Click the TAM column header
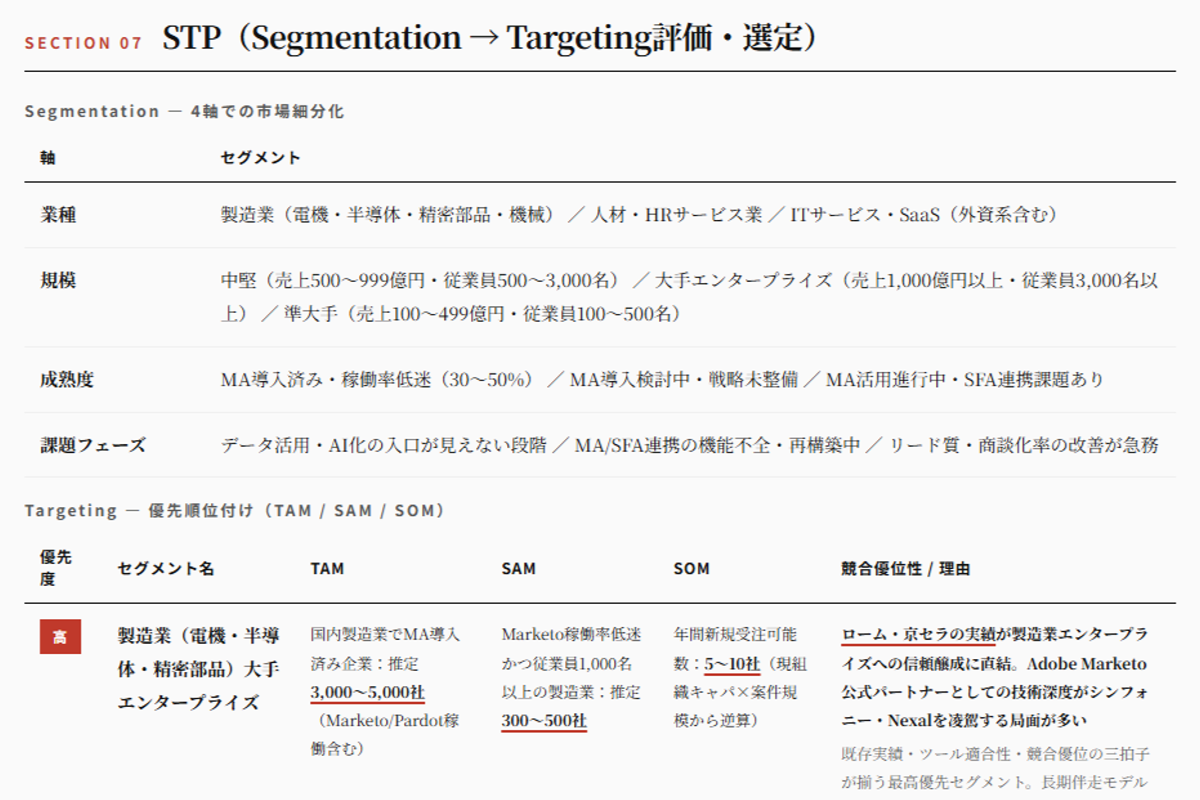The width and height of the screenshot is (1200, 800). pos(327,568)
